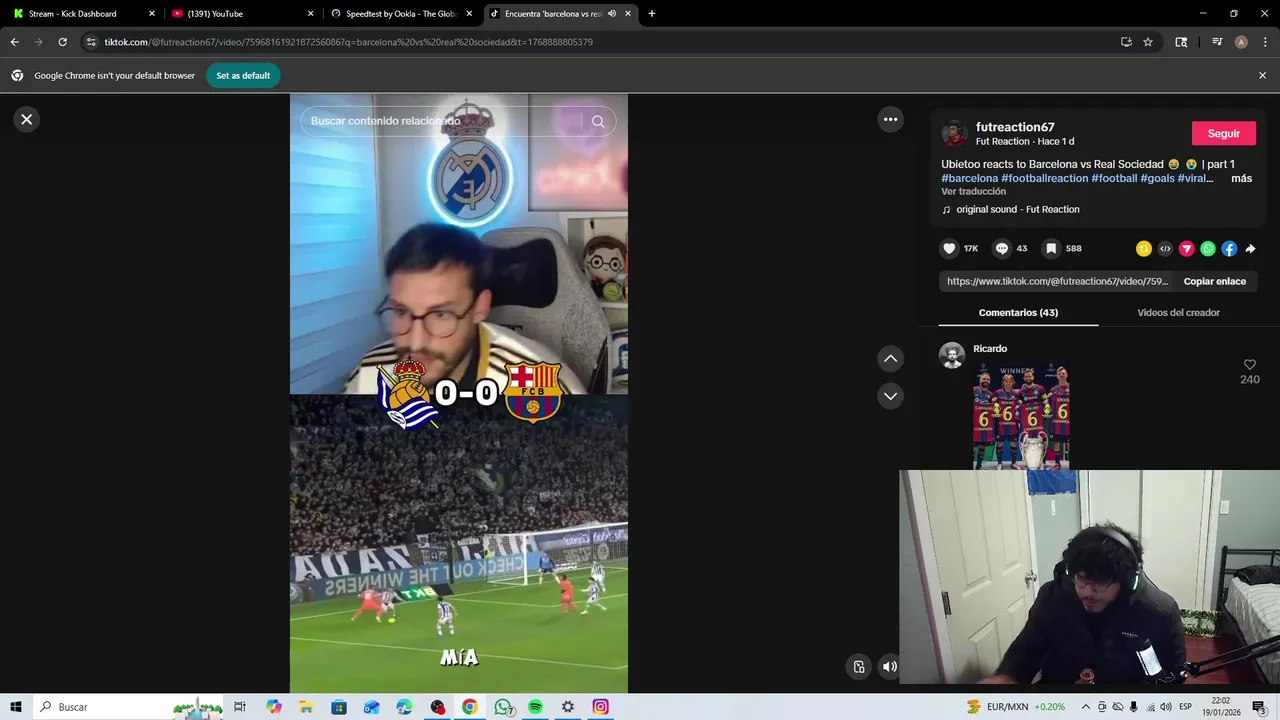The image size is (1280, 720).
Task: Open Instagram from taskbar
Action: point(600,707)
